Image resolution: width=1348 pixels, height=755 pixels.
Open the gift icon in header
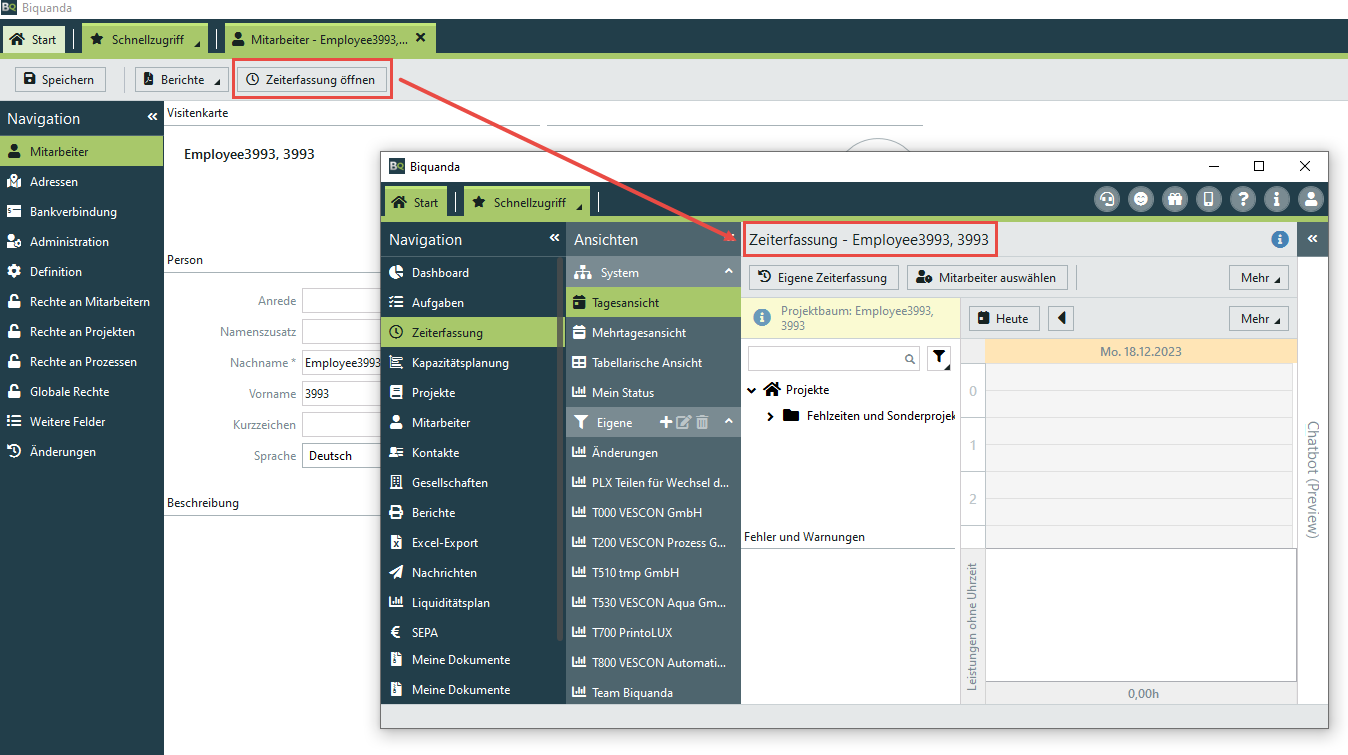[x=1175, y=199]
